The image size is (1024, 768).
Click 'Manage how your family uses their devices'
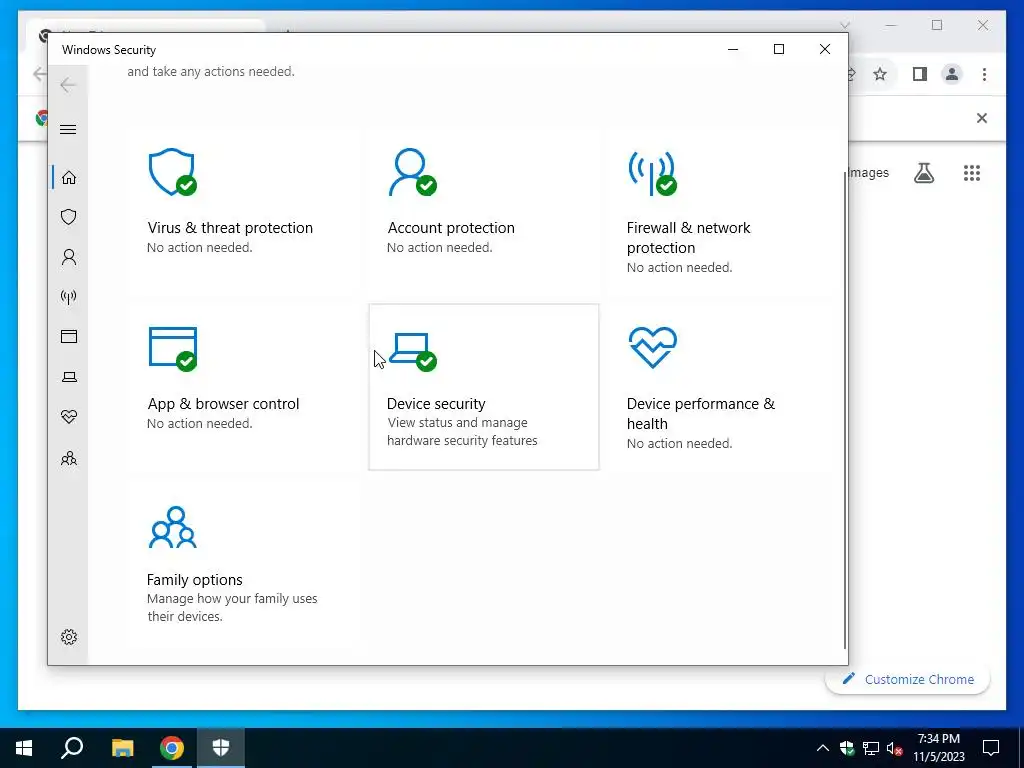(232, 607)
